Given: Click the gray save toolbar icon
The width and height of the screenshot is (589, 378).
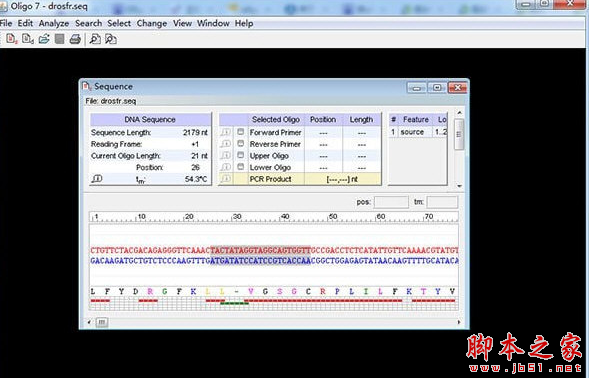Looking at the screenshot, I should (59, 39).
